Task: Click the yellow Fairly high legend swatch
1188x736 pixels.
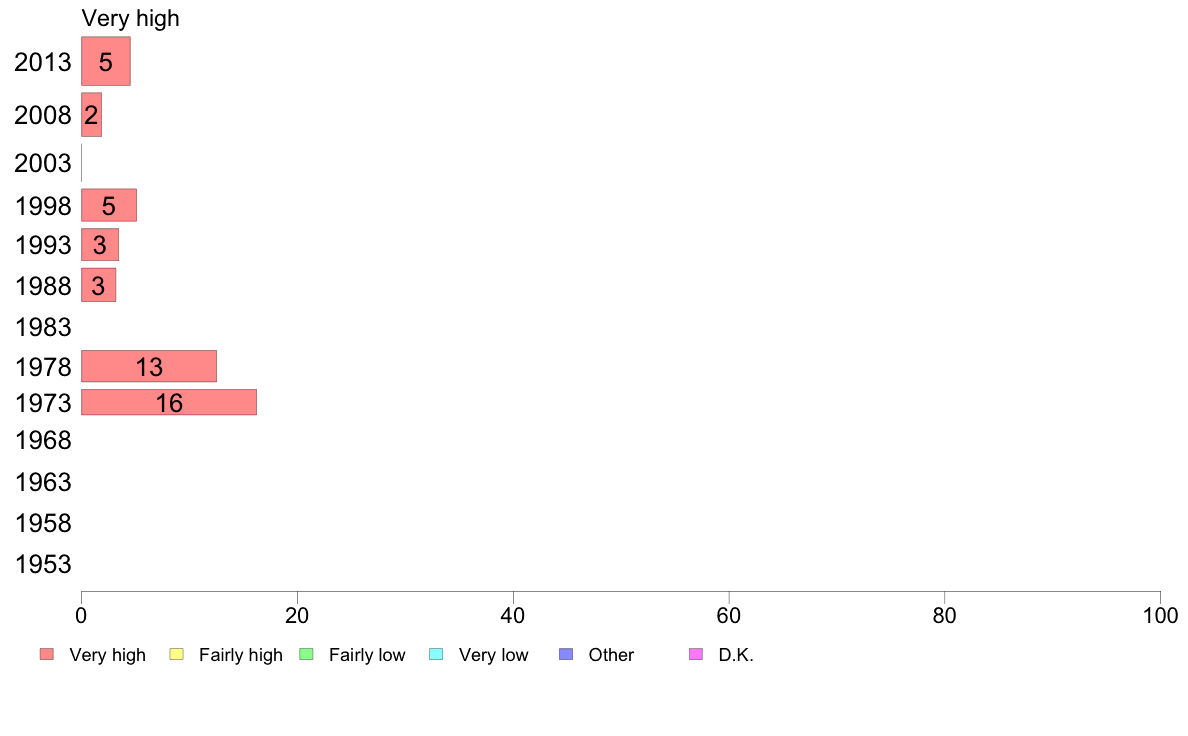Action: [177, 654]
